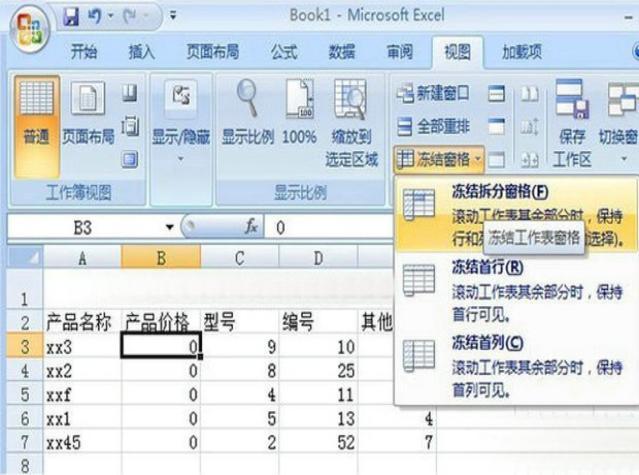Click cell with 编号 header
Screen dimensions: 639x475
[318, 322]
